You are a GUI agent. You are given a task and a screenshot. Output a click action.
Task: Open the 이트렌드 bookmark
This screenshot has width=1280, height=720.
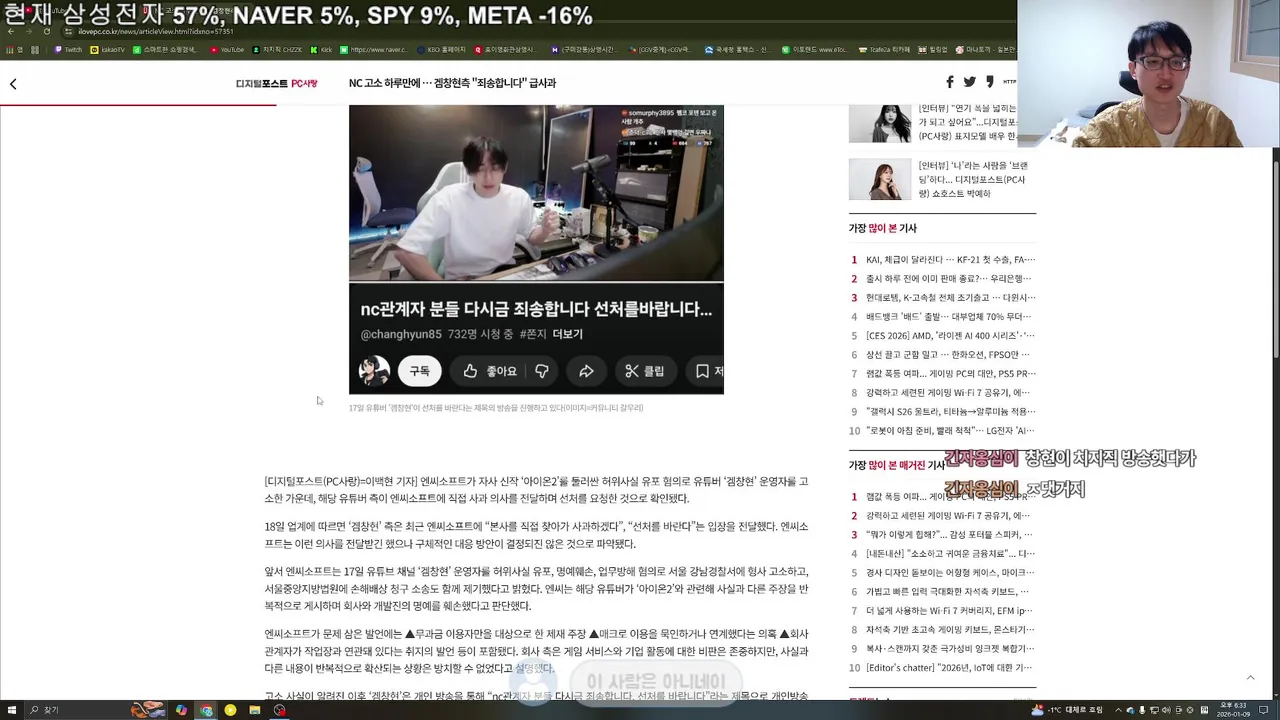pos(814,49)
